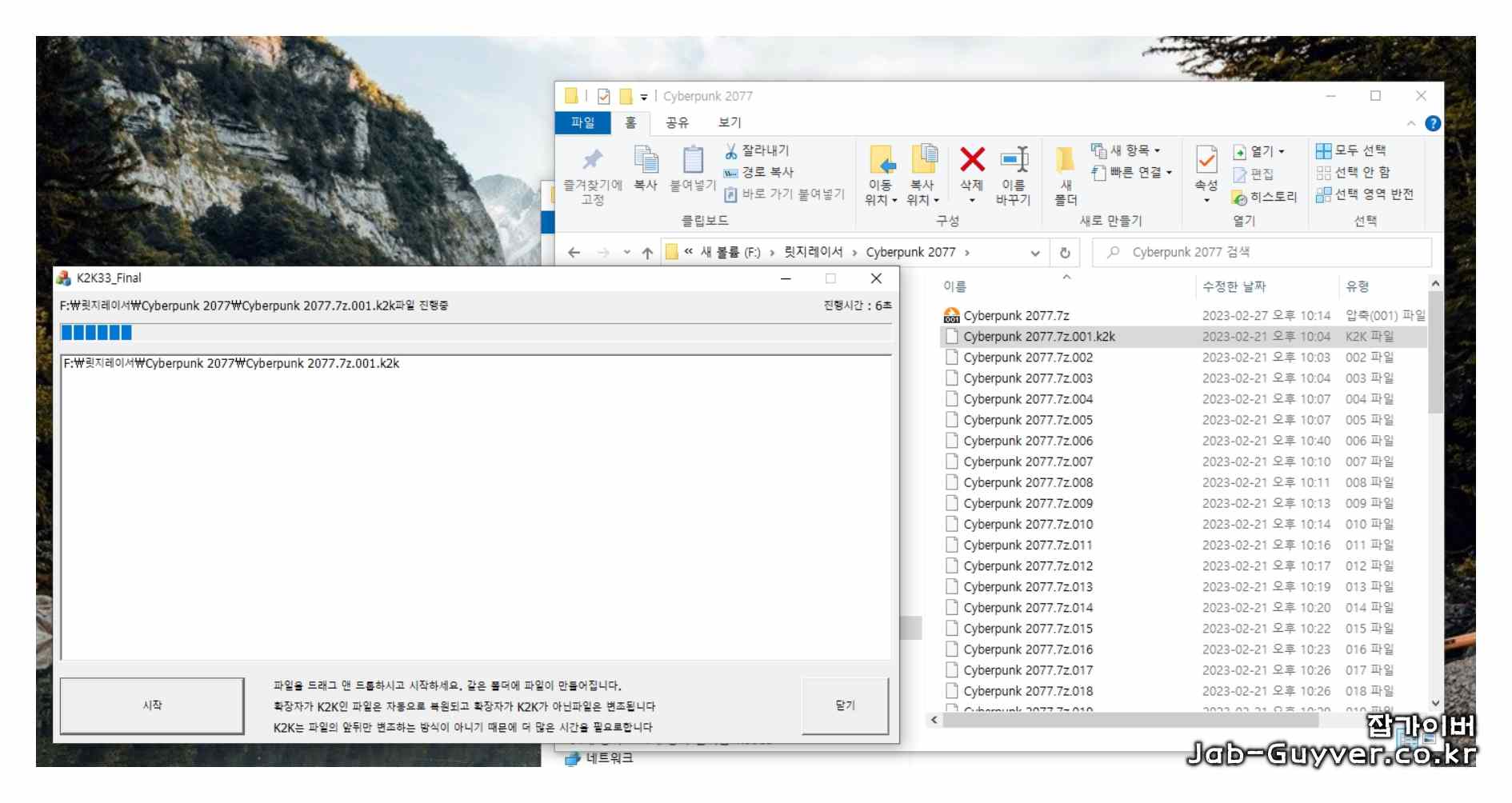The image size is (1512, 803).
Task: Click the refresh button by address bar
Action: coord(1065,253)
